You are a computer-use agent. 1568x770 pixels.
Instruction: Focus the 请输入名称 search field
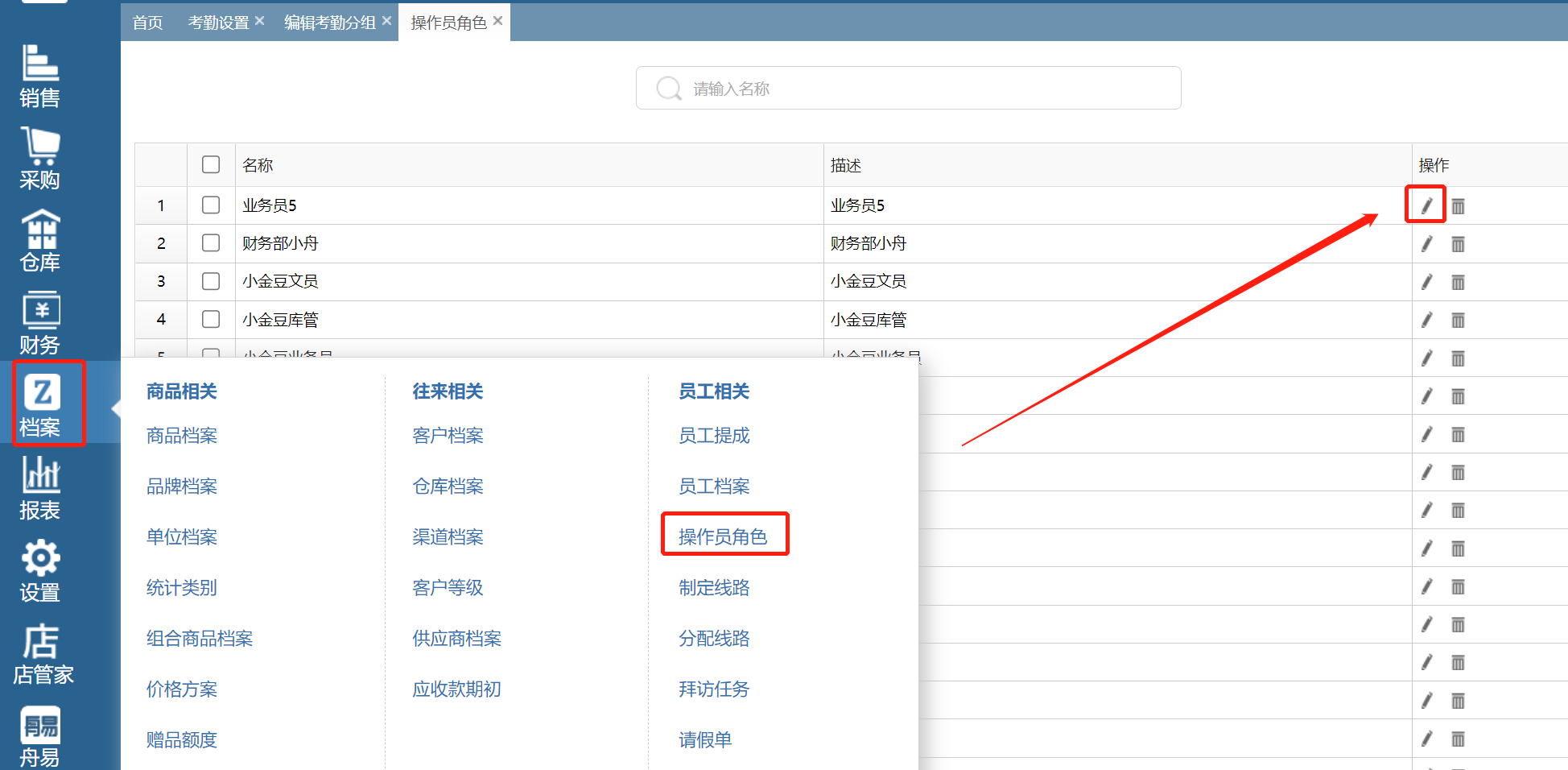pos(908,88)
